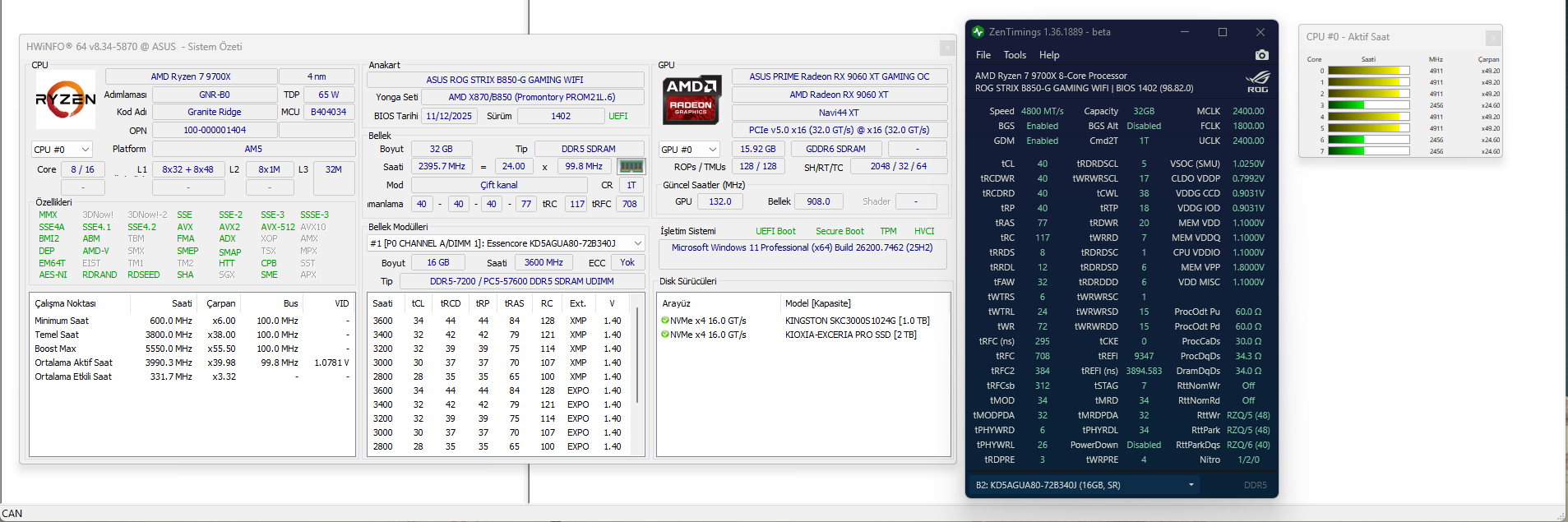Click the Secure Boot label
Viewport: 1568px width, 522px height.
(840, 231)
